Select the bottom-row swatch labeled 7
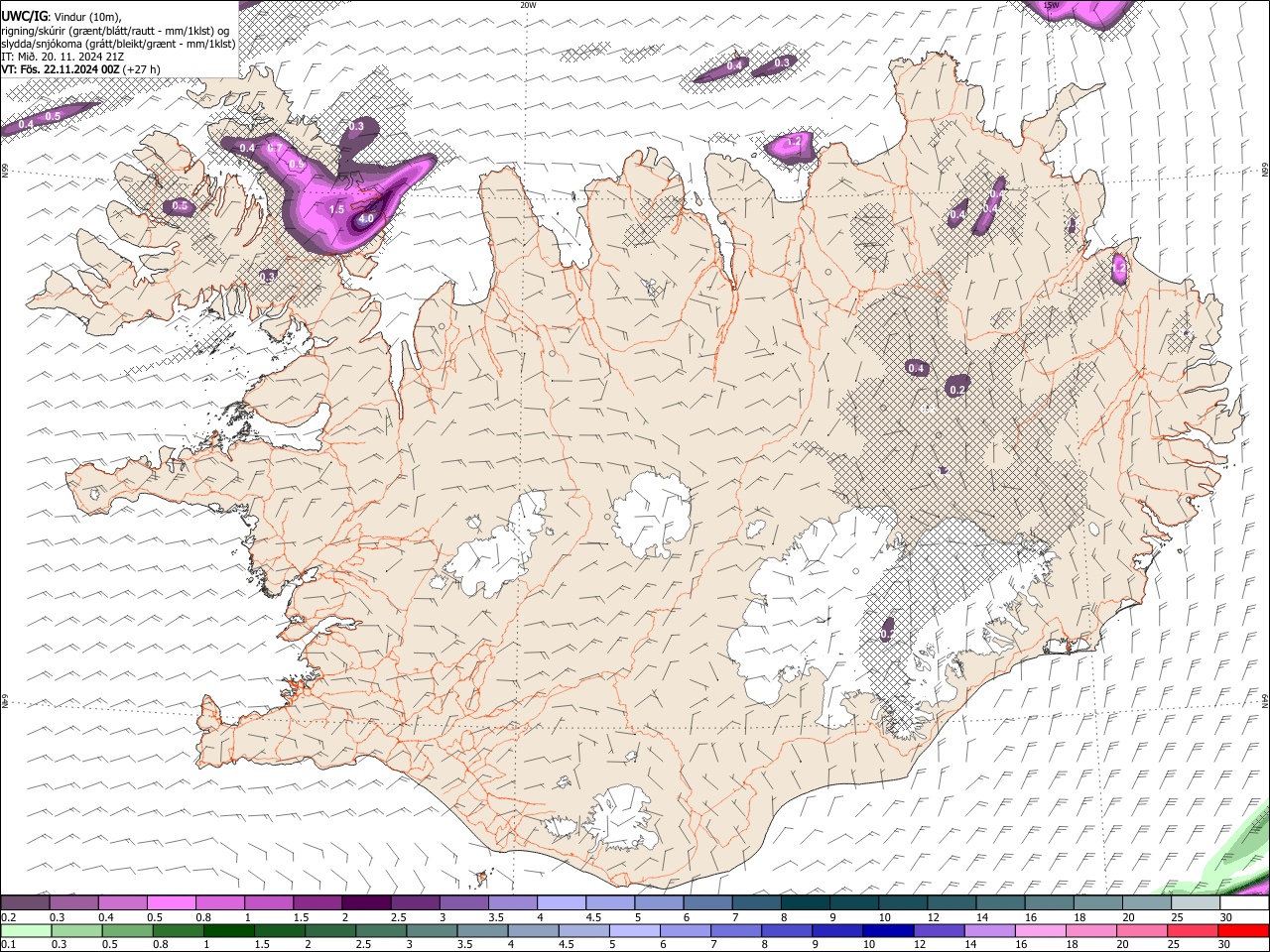This screenshot has width=1270, height=952. pos(735,930)
